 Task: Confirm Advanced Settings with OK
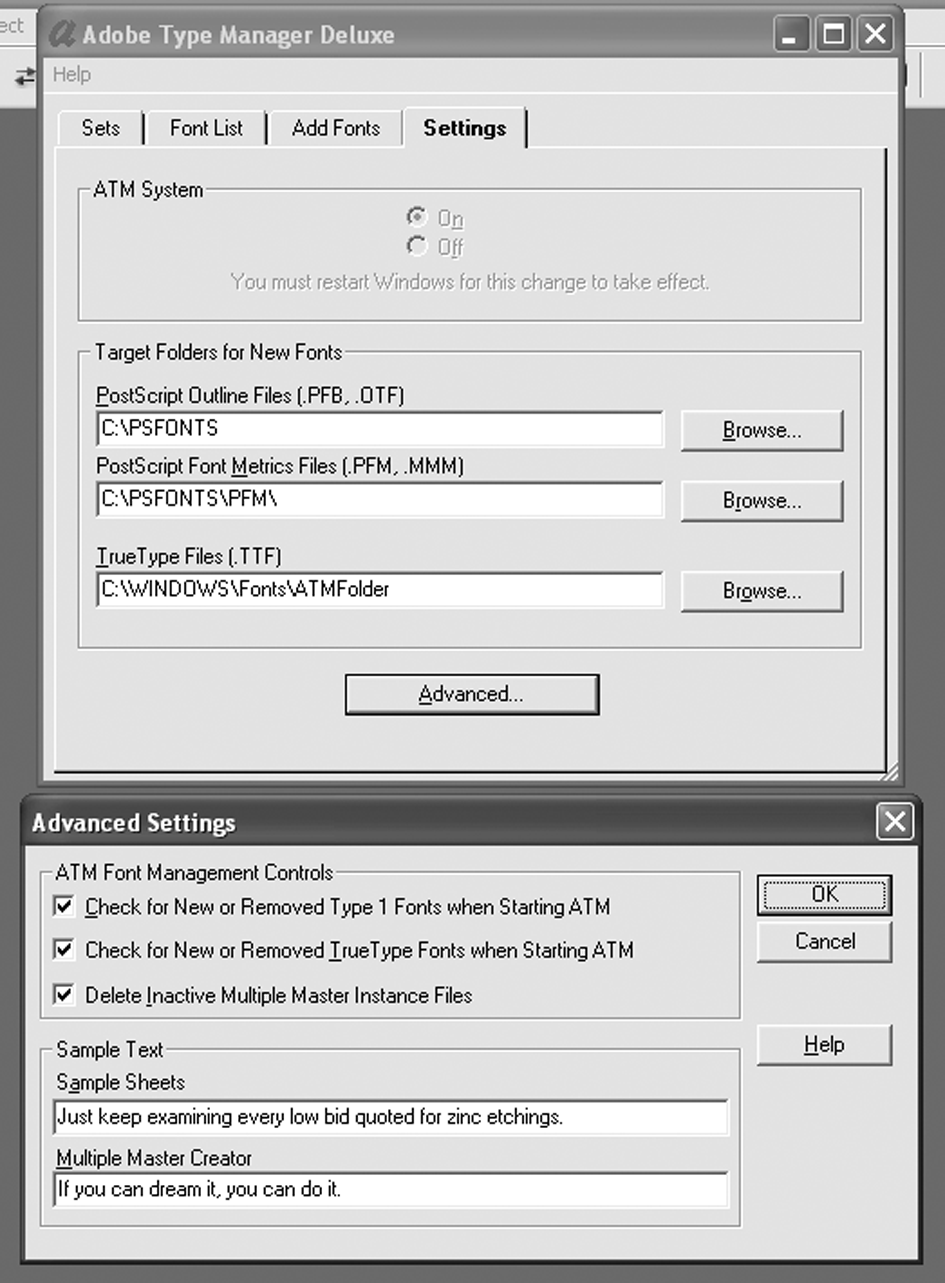pyautogui.click(x=824, y=894)
